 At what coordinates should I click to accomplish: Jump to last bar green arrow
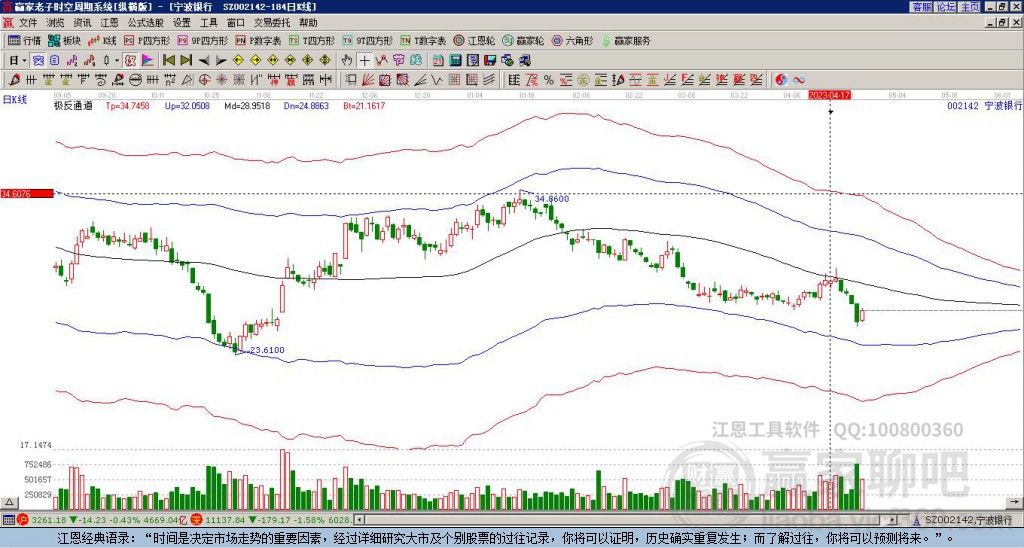click(186, 60)
